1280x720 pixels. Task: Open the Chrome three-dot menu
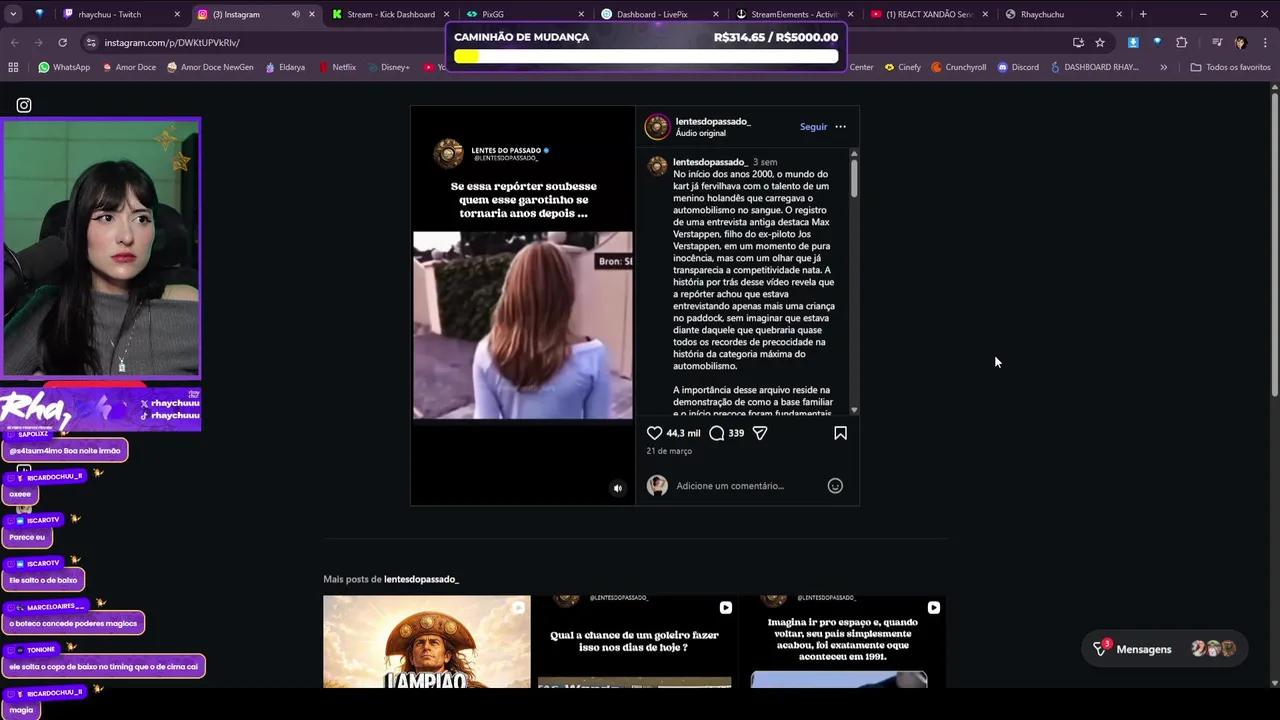tap(1264, 42)
